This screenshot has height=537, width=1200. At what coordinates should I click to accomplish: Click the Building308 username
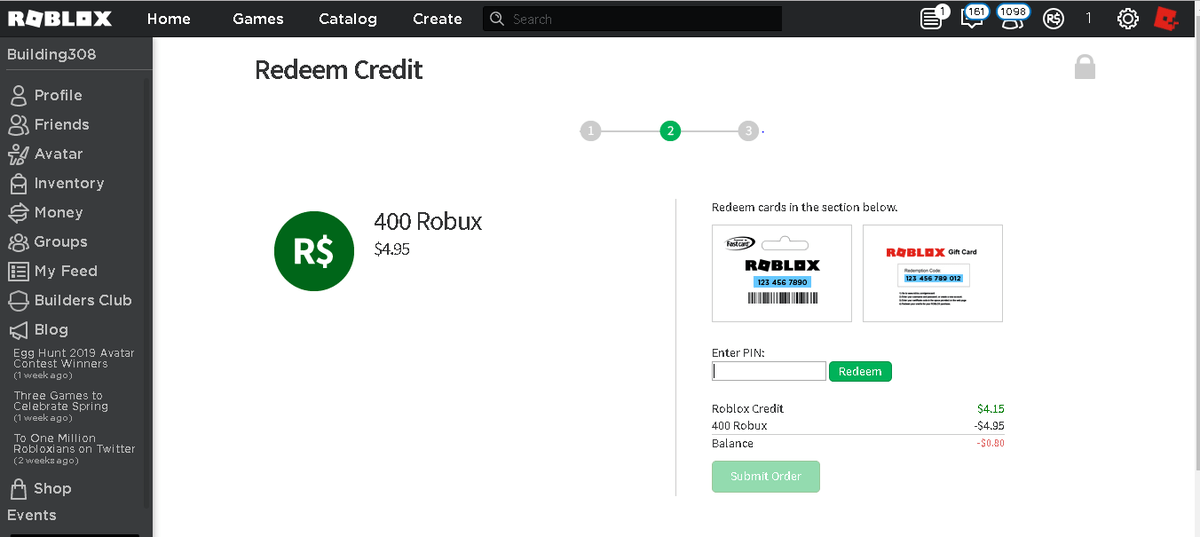point(52,54)
